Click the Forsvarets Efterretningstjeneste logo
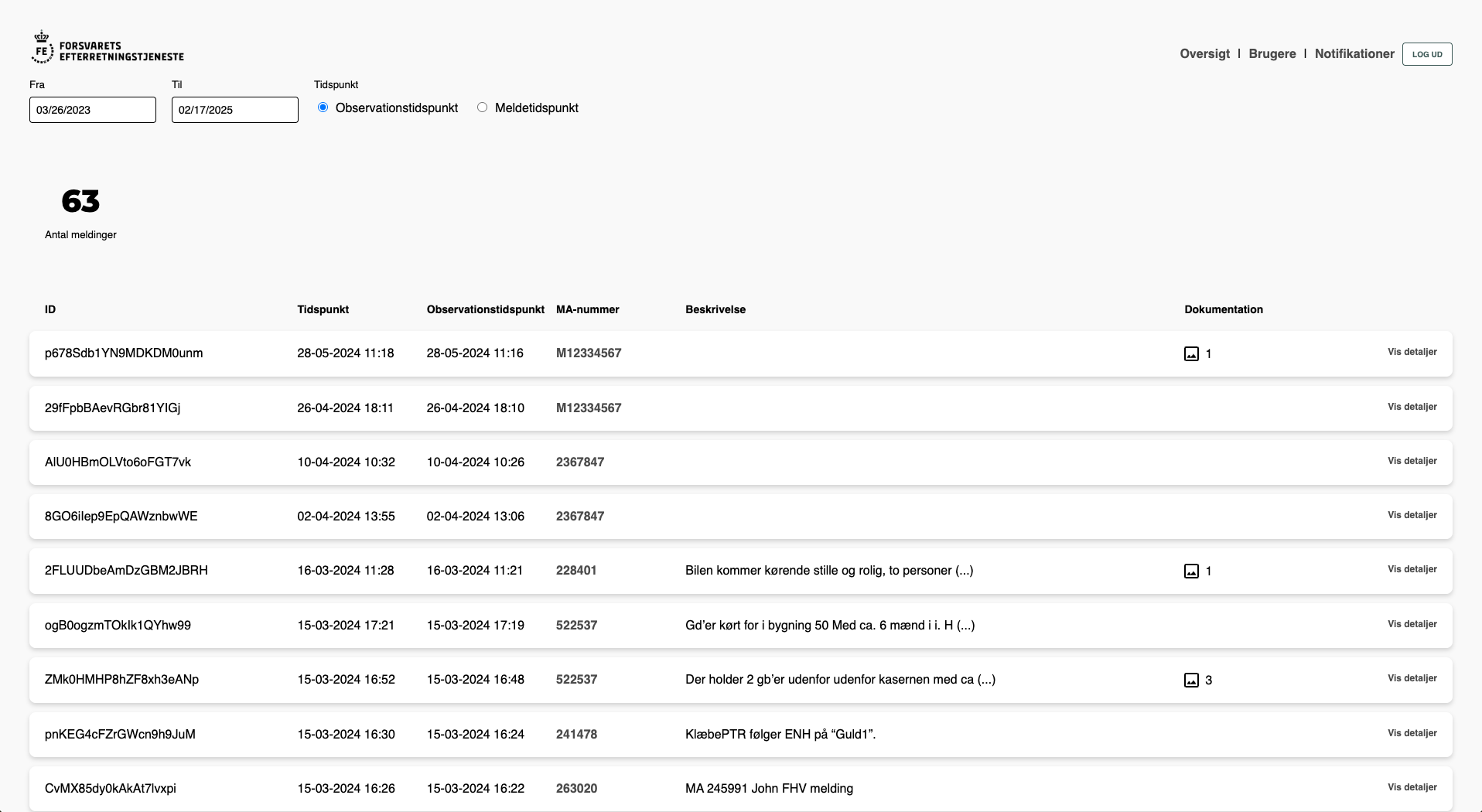The height and width of the screenshot is (812, 1482). [108, 47]
